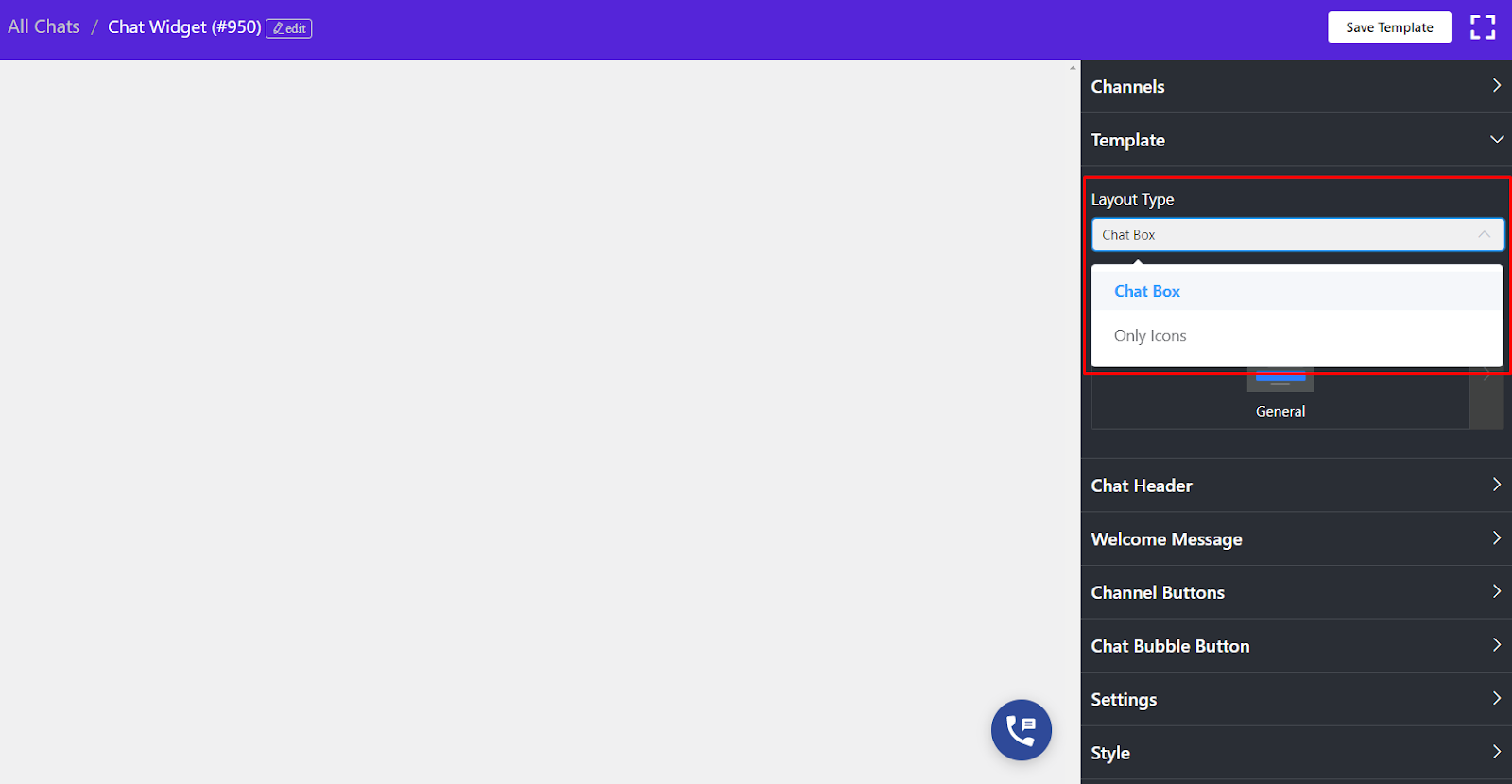The width and height of the screenshot is (1512, 784).
Task: Open the Layout Type combo box
Action: (1297, 235)
